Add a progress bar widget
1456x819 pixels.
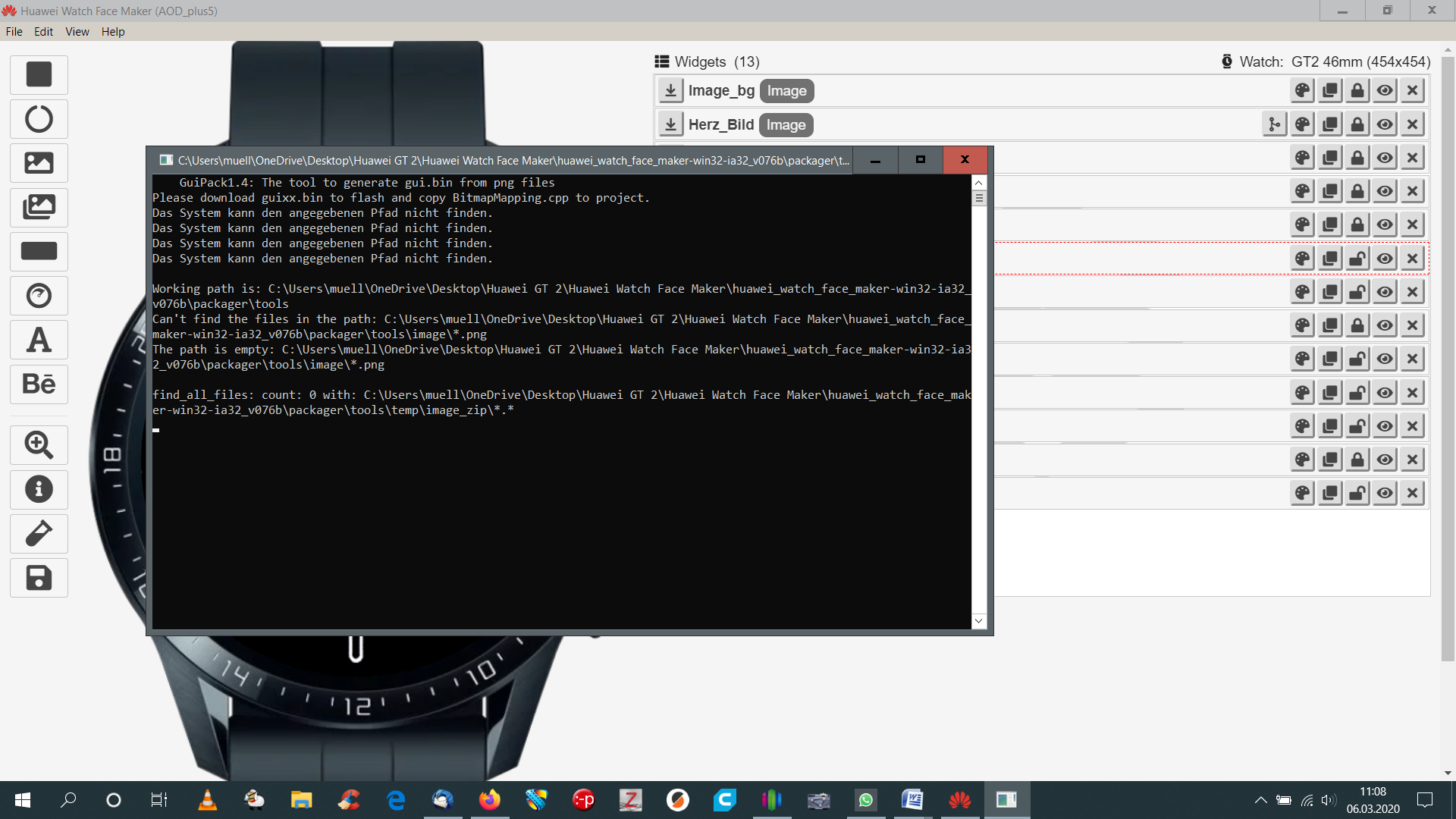point(39,251)
